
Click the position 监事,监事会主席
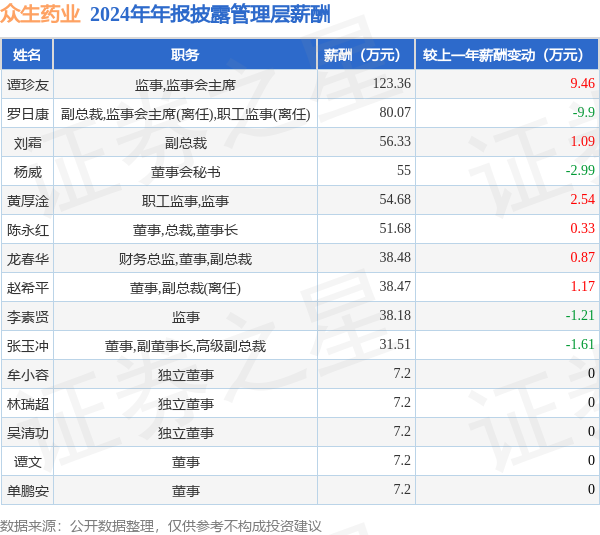click(185, 85)
